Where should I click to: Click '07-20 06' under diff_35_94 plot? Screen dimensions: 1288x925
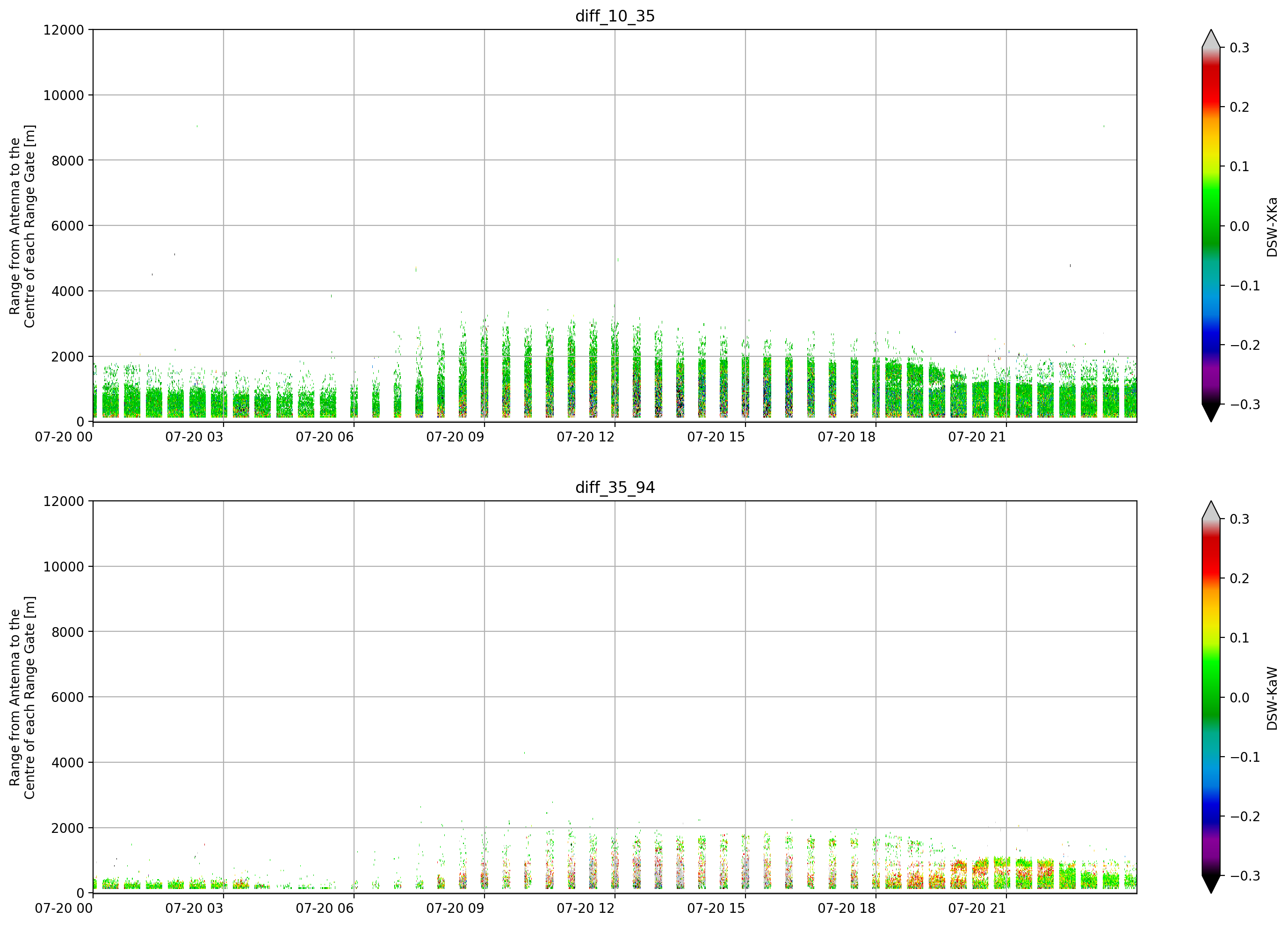(x=325, y=909)
